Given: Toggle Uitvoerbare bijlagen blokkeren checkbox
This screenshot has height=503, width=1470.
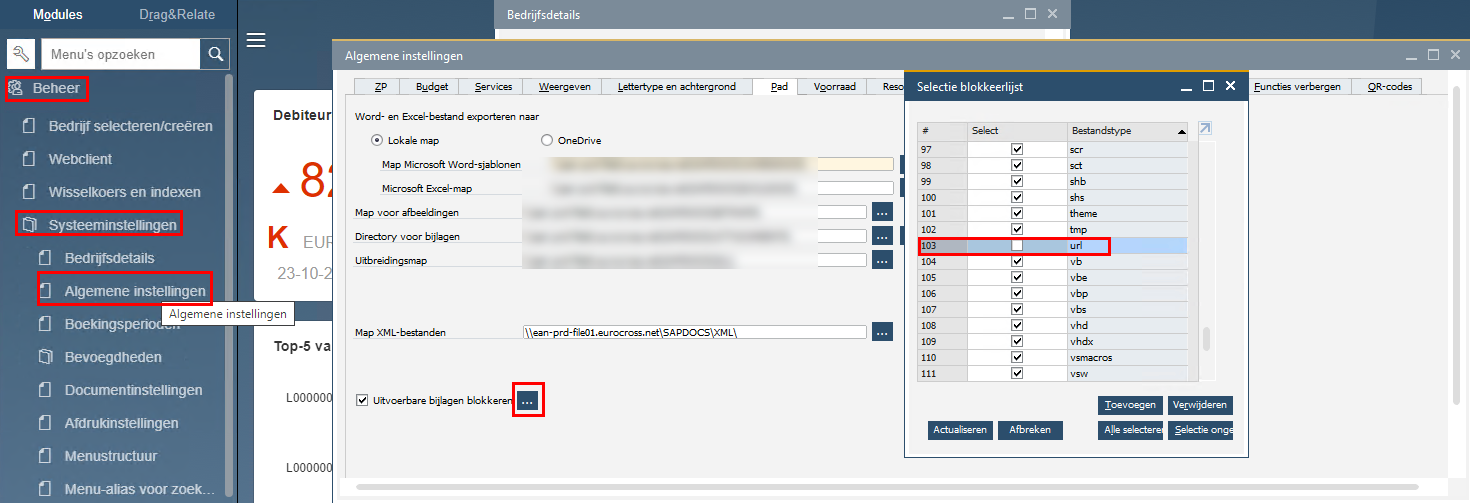Looking at the screenshot, I should (362, 401).
